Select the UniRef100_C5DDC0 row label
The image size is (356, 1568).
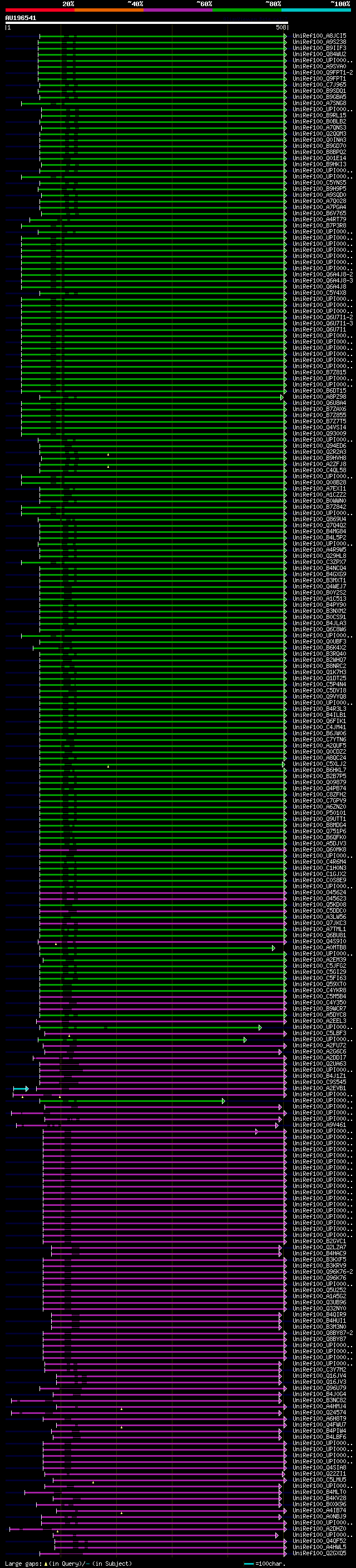(x=319, y=911)
